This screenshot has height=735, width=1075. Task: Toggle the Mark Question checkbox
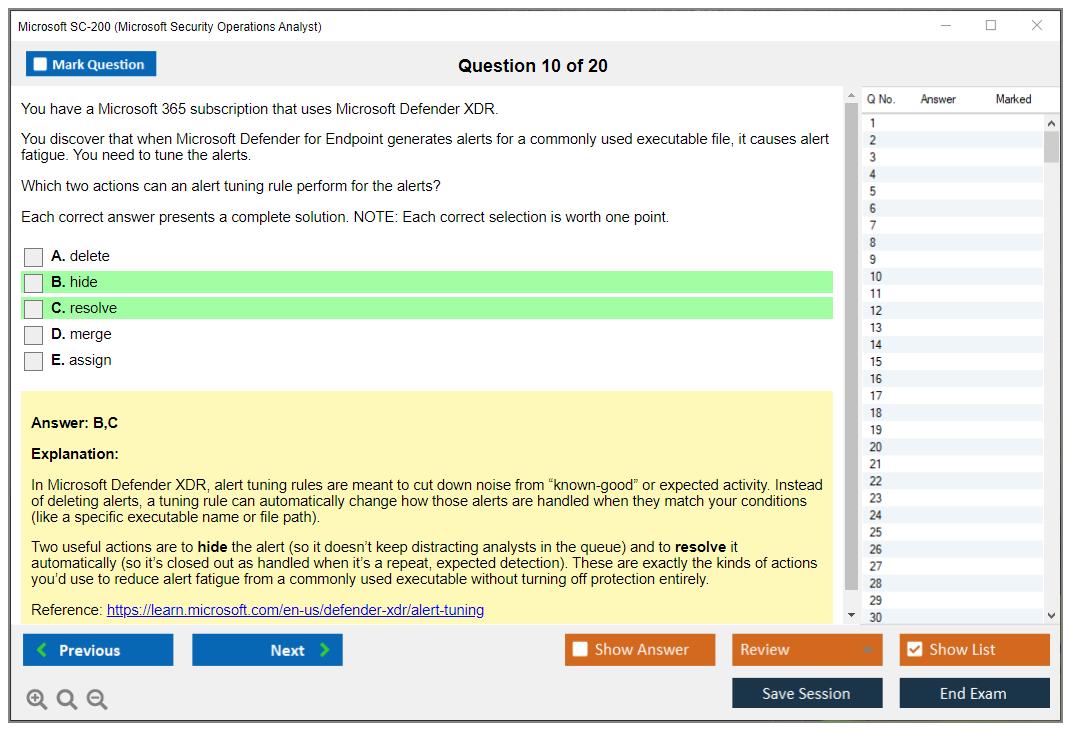40,63
